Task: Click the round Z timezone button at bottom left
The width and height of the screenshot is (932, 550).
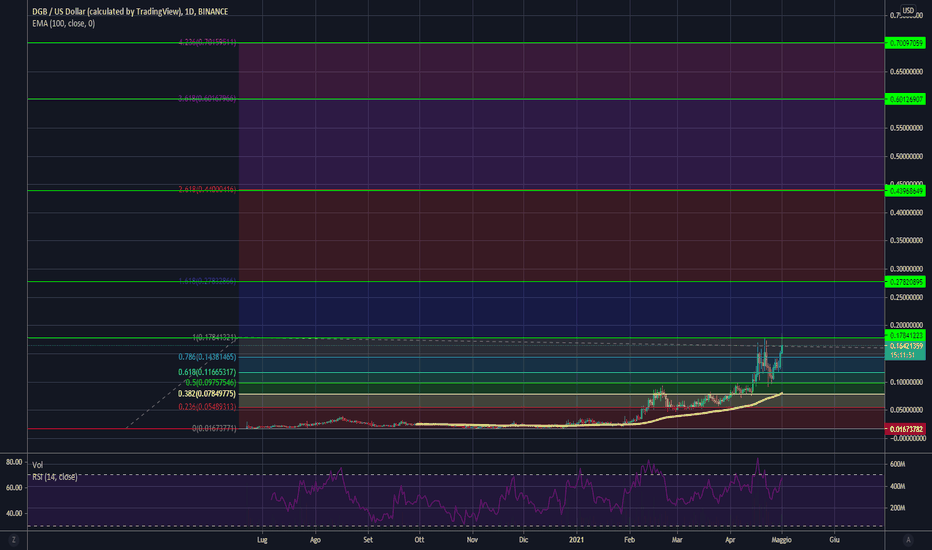Action: 13,540
